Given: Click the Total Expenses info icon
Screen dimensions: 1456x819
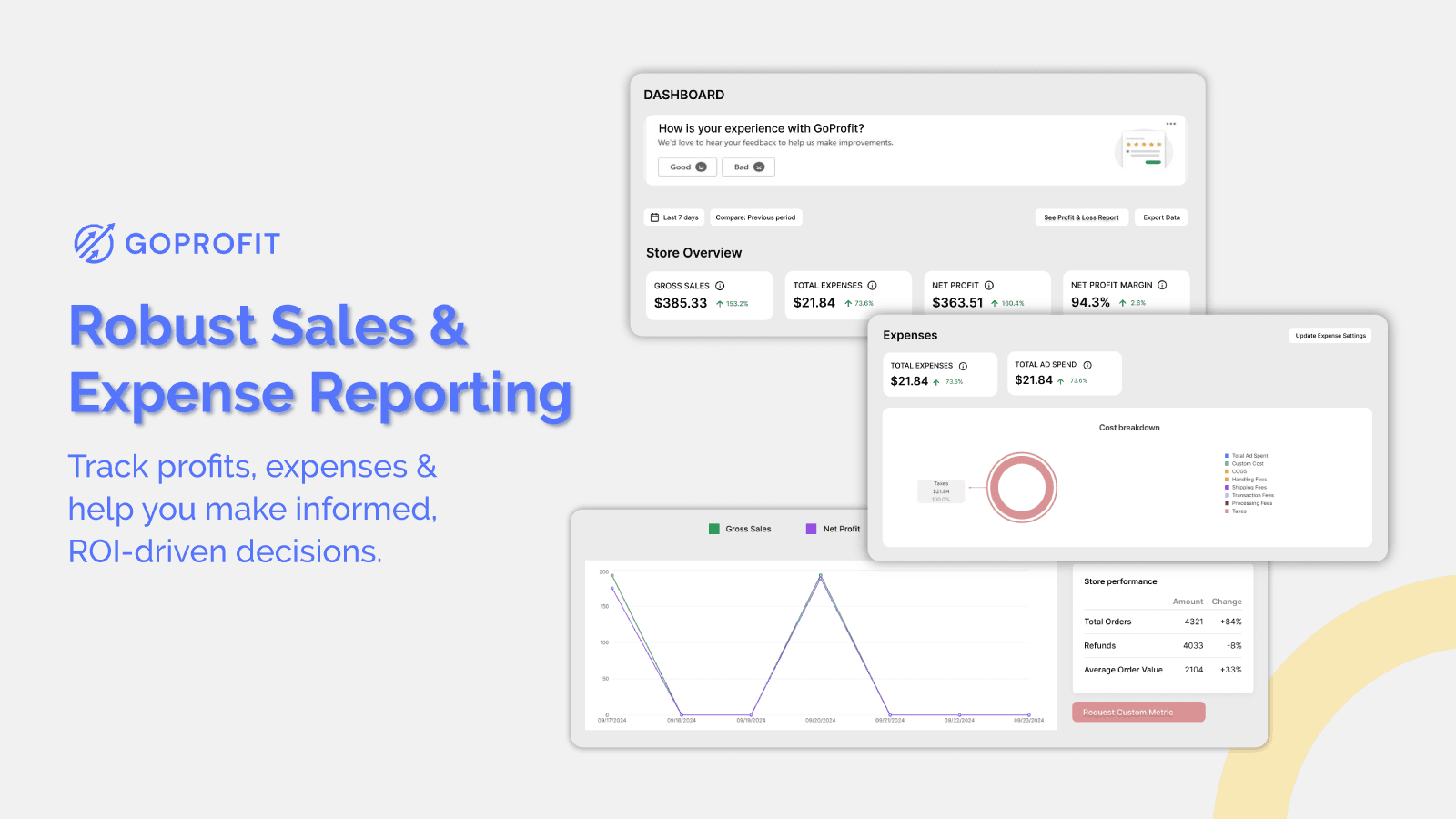Looking at the screenshot, I should pos(873,285).
